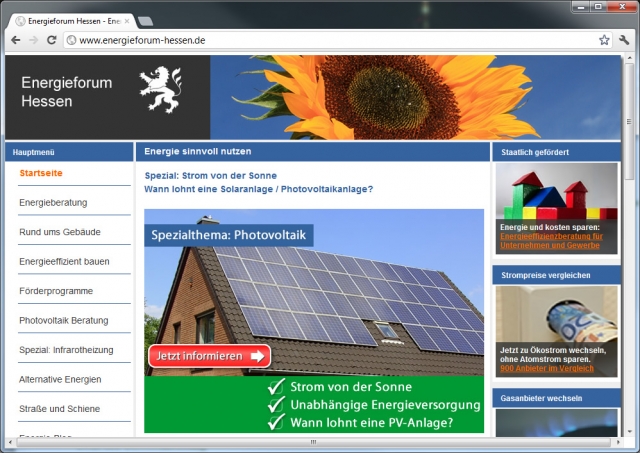Open a new tab with the new-tab button

coord(145,21)
